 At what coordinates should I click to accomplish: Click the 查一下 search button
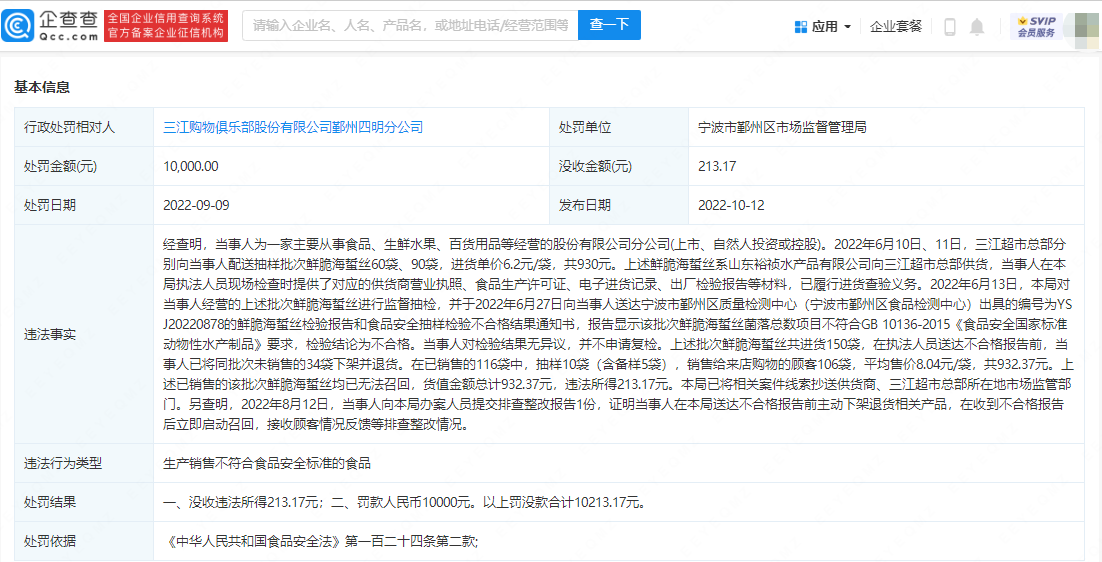[609, 26]
